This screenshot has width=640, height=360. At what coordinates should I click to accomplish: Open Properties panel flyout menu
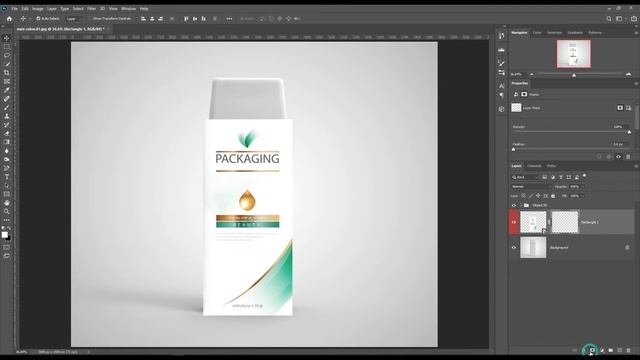click(x=636, y=83)
